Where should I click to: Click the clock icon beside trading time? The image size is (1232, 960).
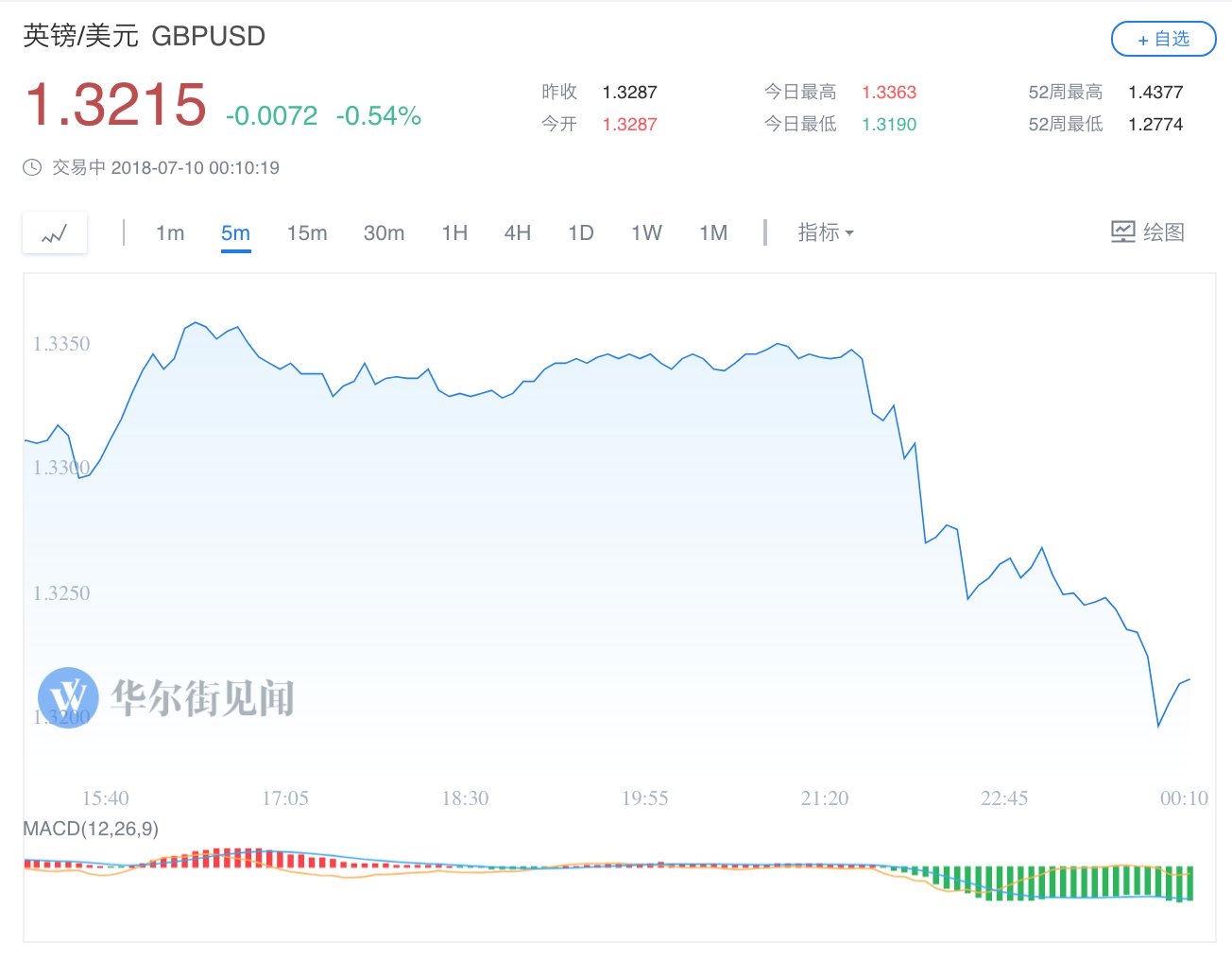[32, 168]
